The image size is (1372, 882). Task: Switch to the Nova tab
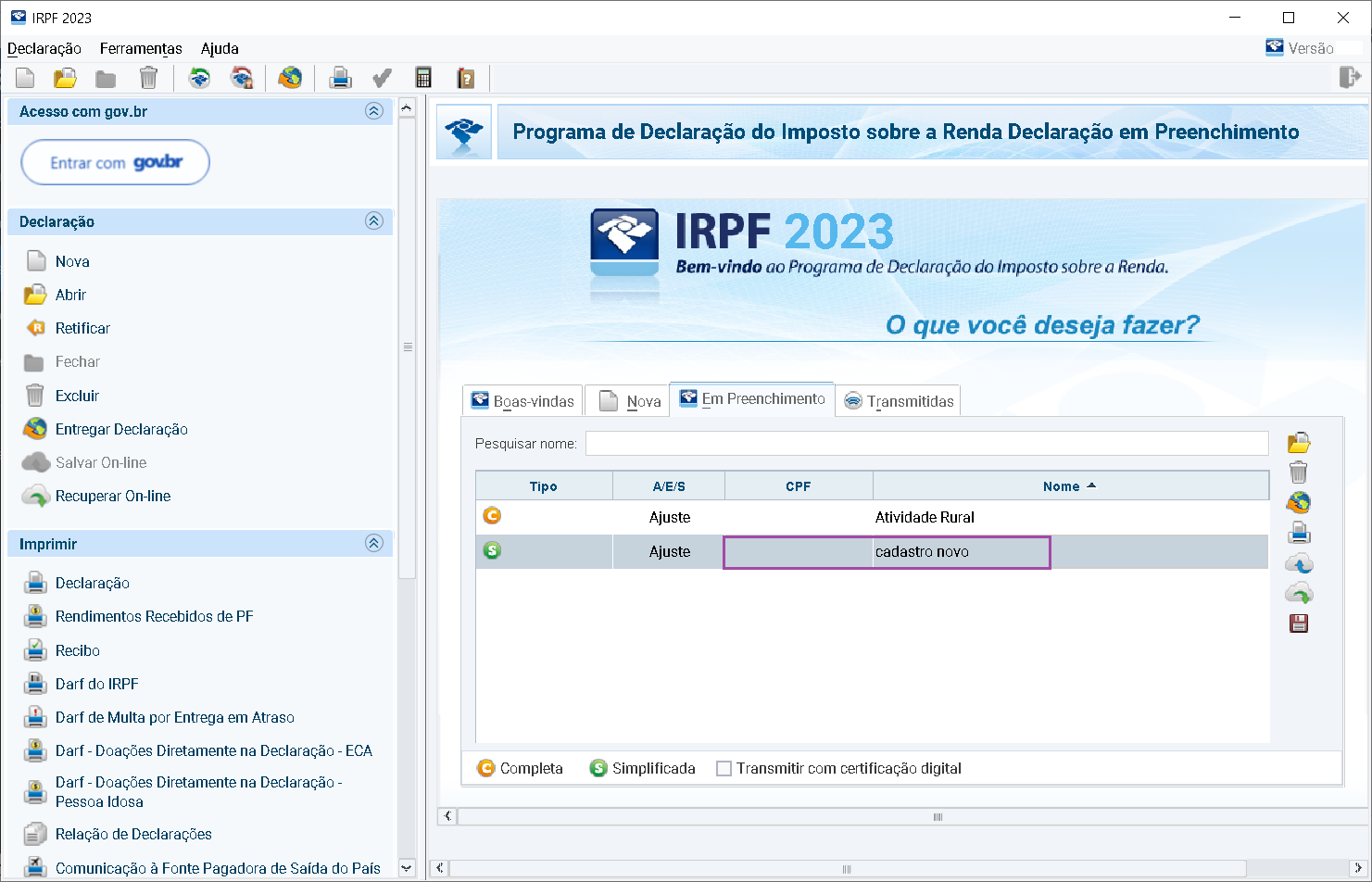(x=627, y=401)
